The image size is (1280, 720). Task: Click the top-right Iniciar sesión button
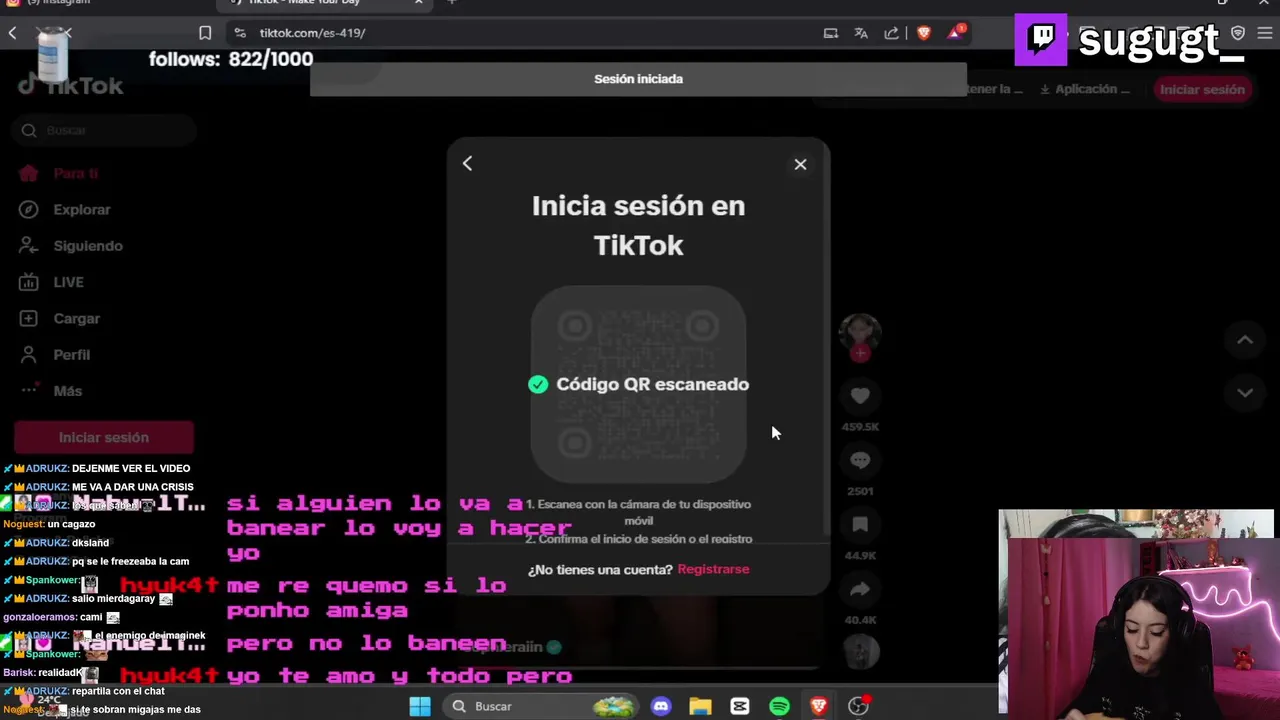(1202, 89)
